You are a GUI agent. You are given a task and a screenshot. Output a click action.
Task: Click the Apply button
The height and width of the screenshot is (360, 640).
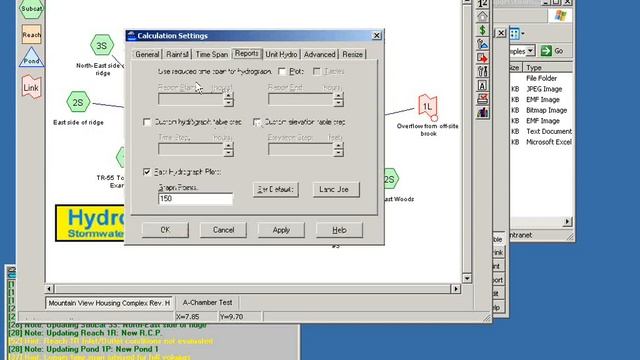click(281, 230)
